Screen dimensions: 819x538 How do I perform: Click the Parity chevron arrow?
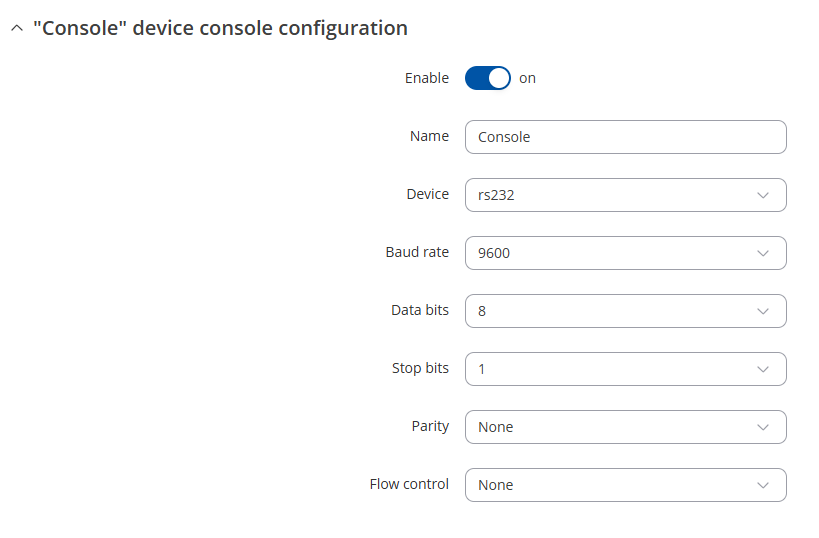tap(763, 427)
